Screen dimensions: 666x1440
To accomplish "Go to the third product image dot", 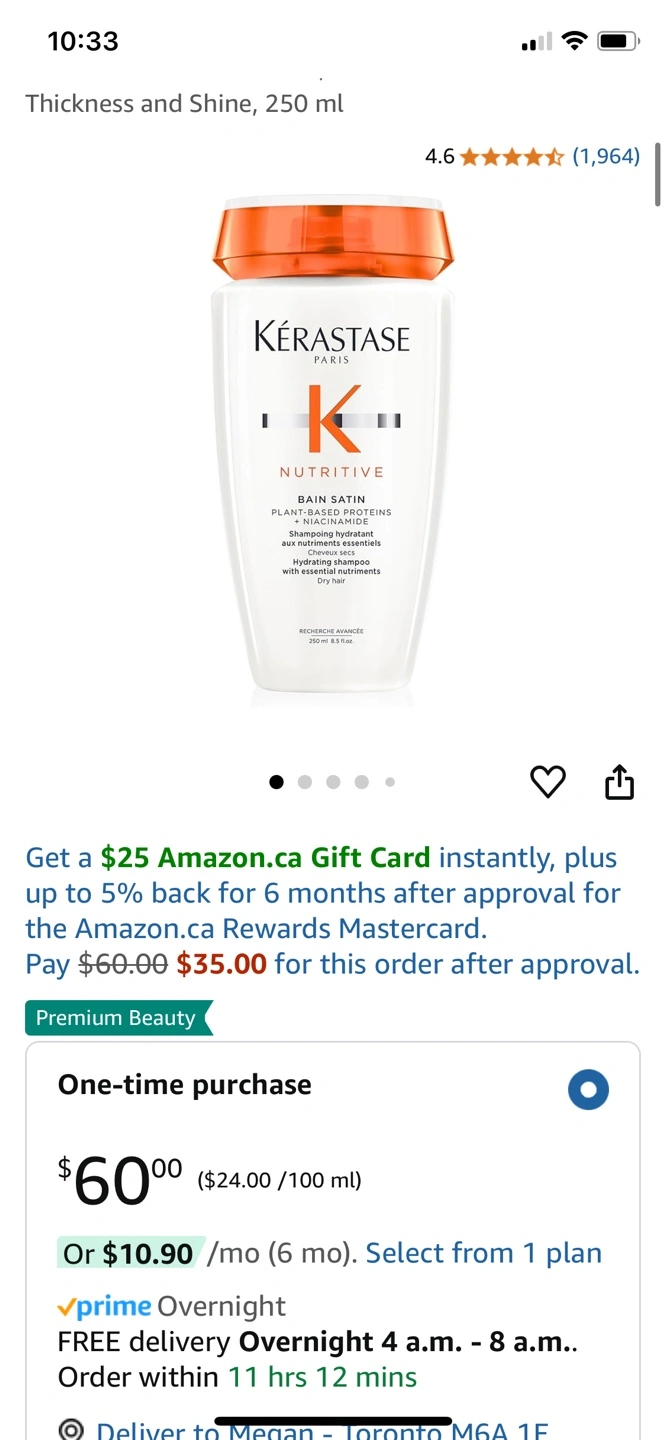I will point(333,782).
